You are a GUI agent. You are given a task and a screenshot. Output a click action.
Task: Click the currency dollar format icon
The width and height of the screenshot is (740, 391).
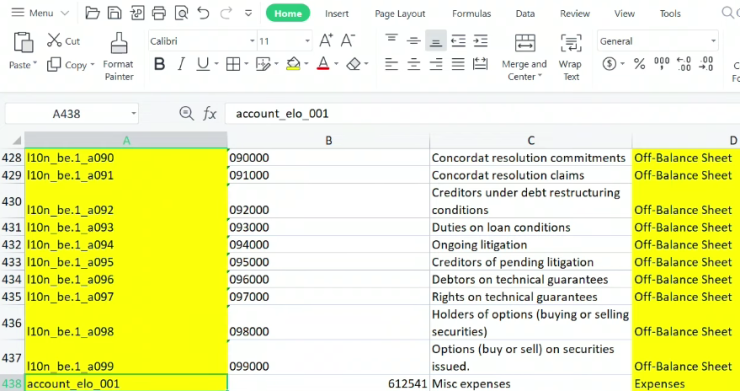[x=609, y=64]
